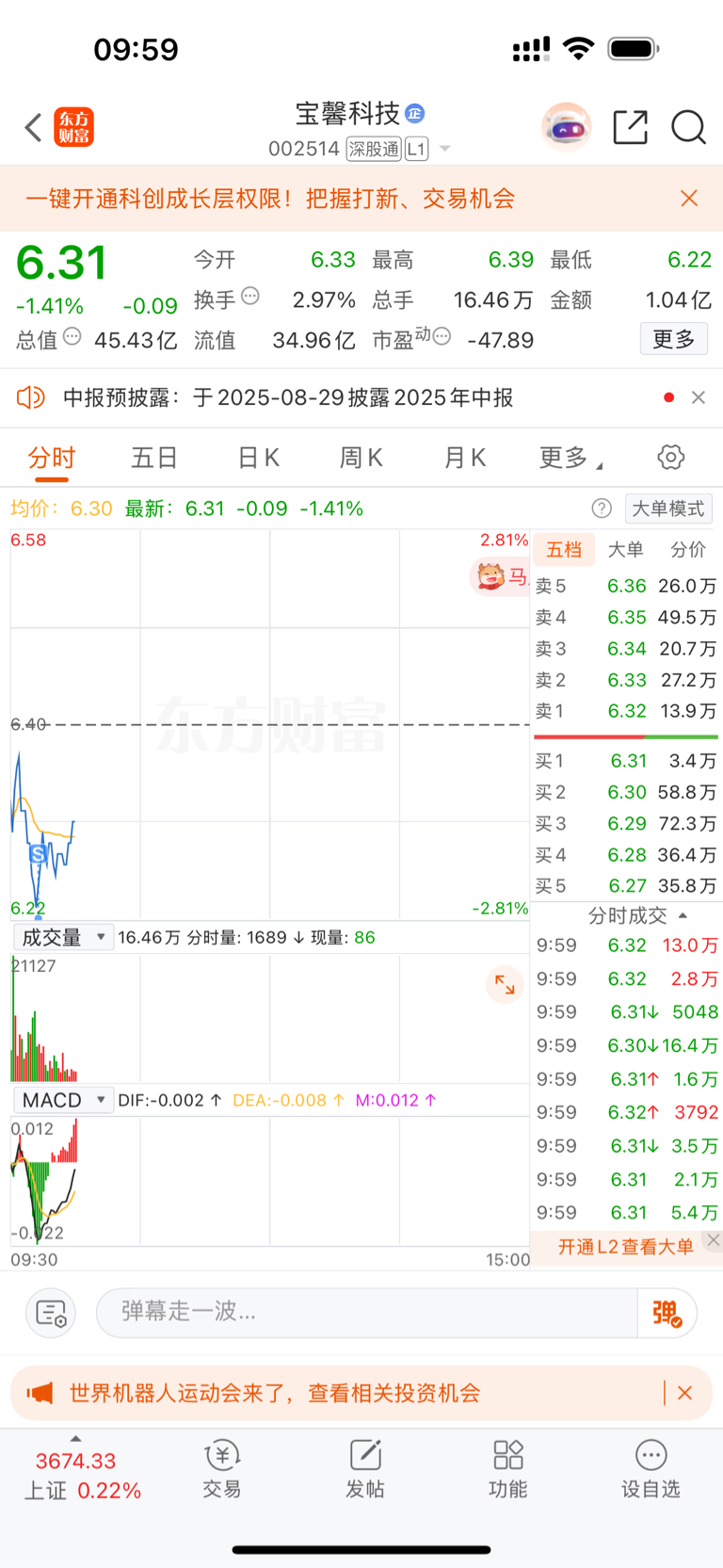The image size is (723, 1568).
Task: Tap the info icon next to 换手
Action: pyautogui.click(x=250, y=296)
